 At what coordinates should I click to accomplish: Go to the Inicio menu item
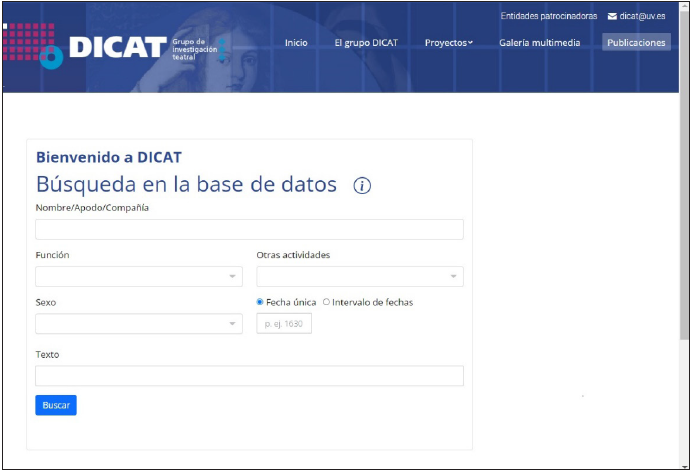click(x=296, y=43)
